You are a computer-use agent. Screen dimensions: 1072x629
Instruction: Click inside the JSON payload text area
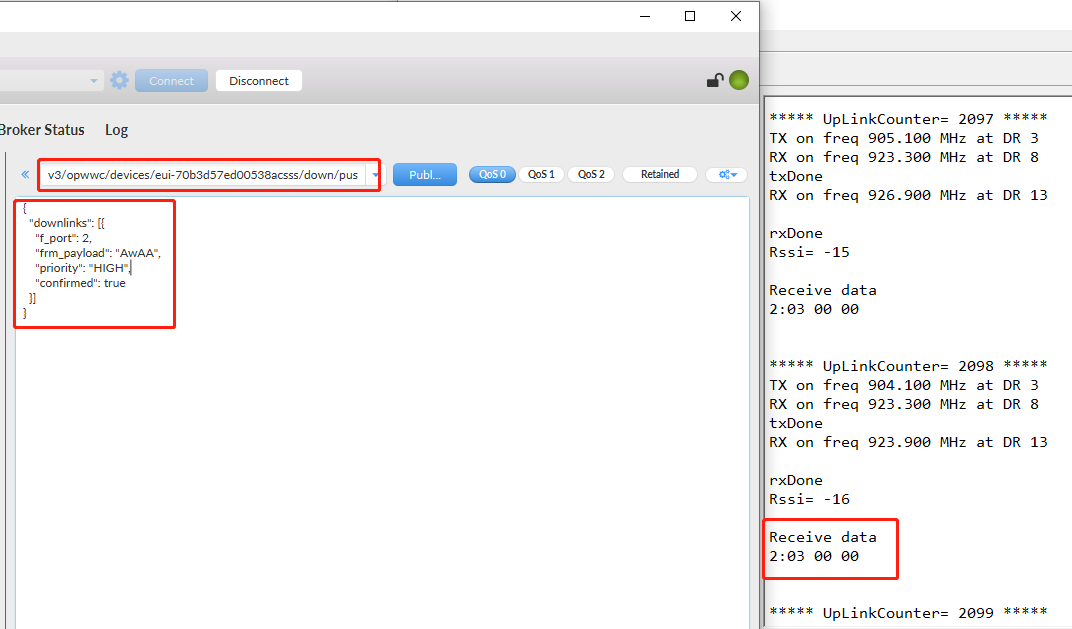click(x=382, y=410)
